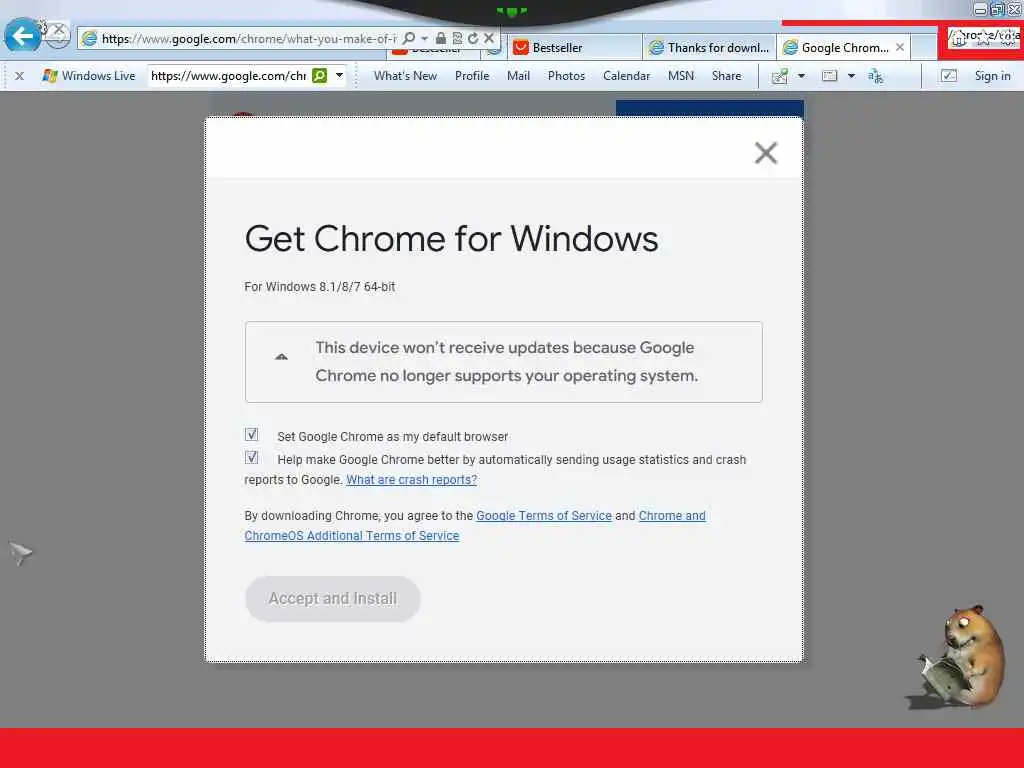Open the address bar autocomplete dropdown arrow
Viewport: 1024px width, 768px height.
point(424,39)
